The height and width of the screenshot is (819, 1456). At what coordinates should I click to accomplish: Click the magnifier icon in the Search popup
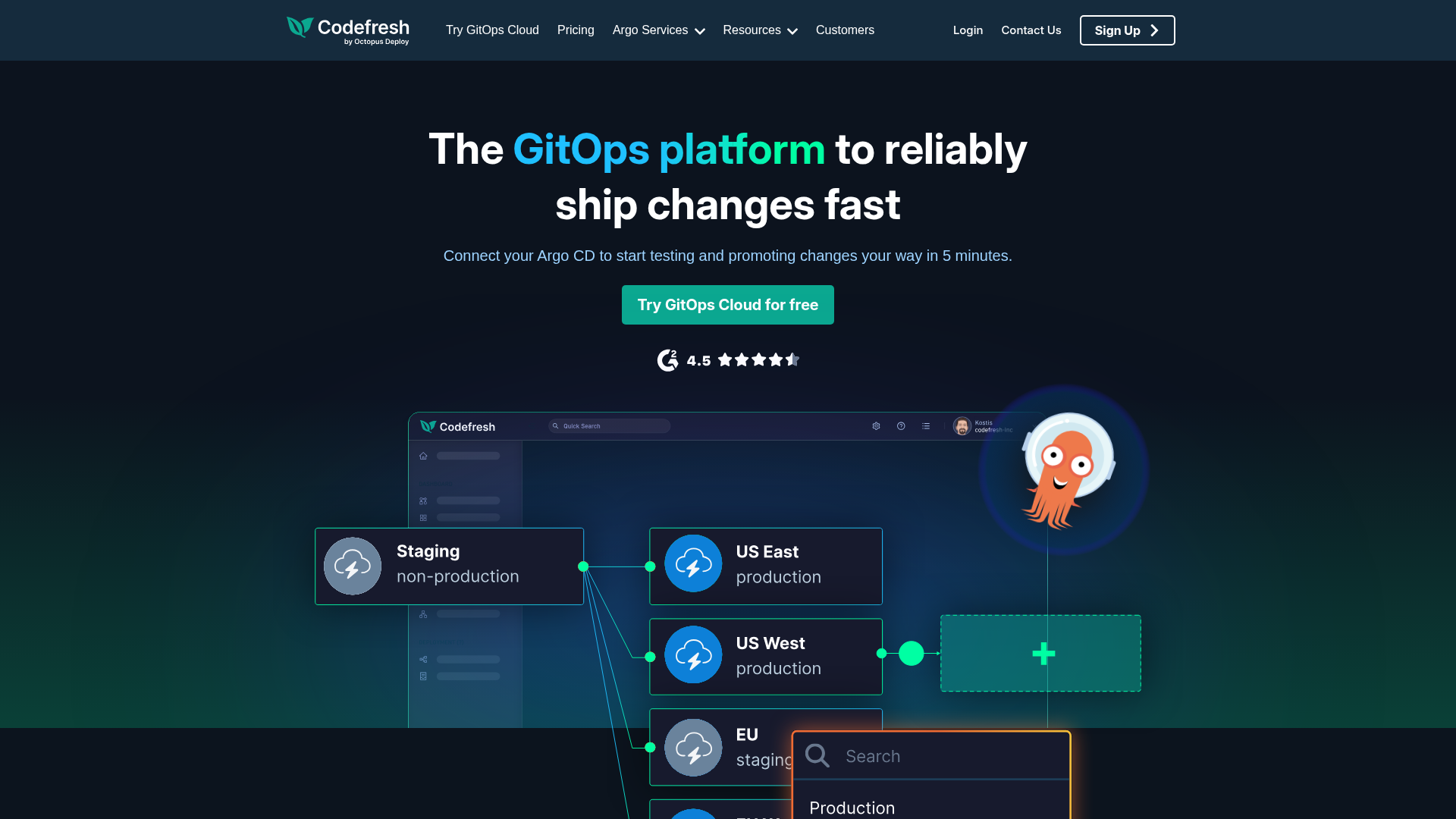tap(817, 755)
